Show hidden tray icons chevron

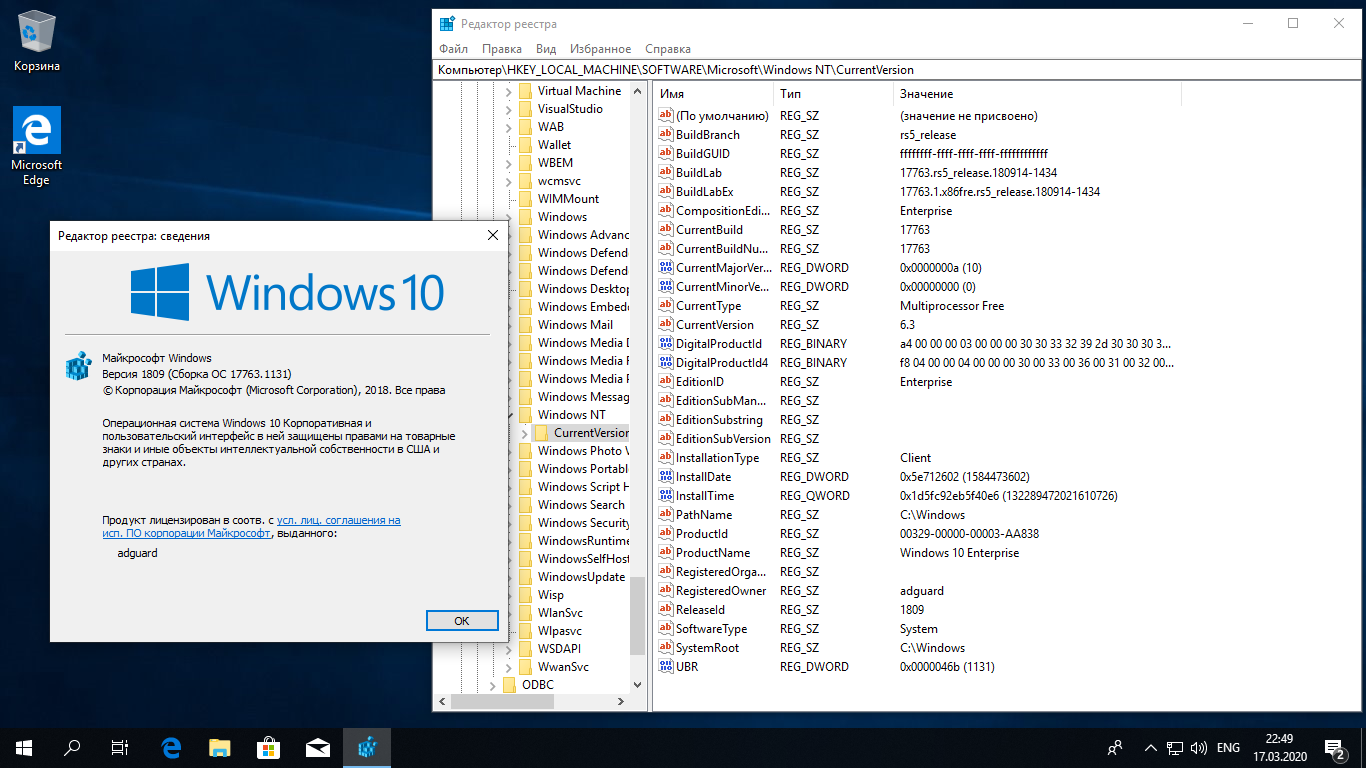1150,747
